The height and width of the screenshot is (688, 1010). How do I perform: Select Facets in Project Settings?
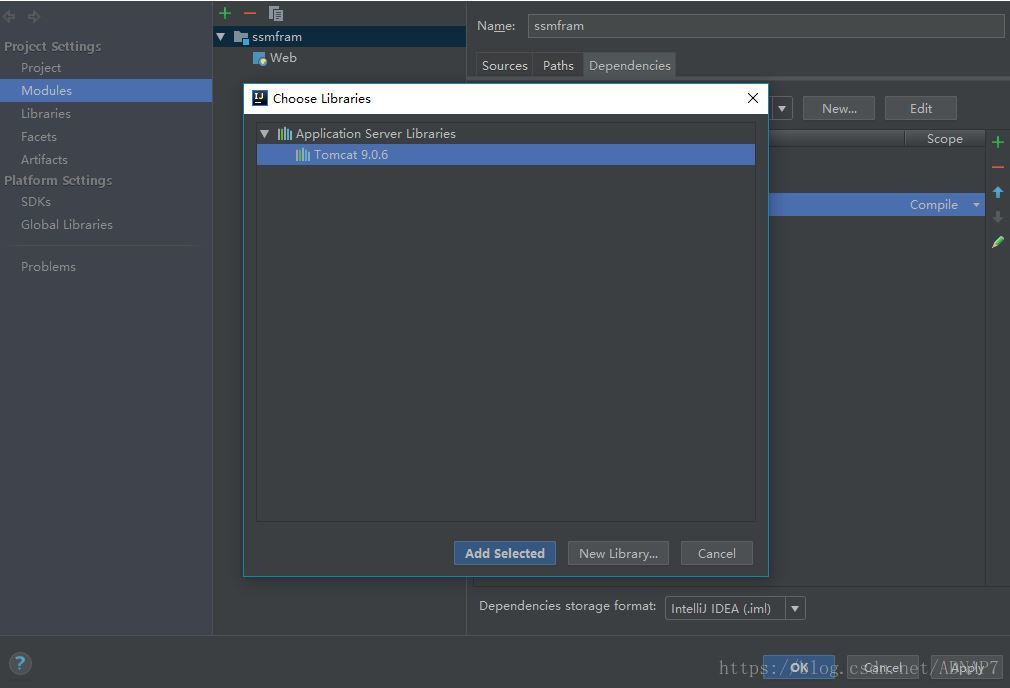tap(39, 137)
